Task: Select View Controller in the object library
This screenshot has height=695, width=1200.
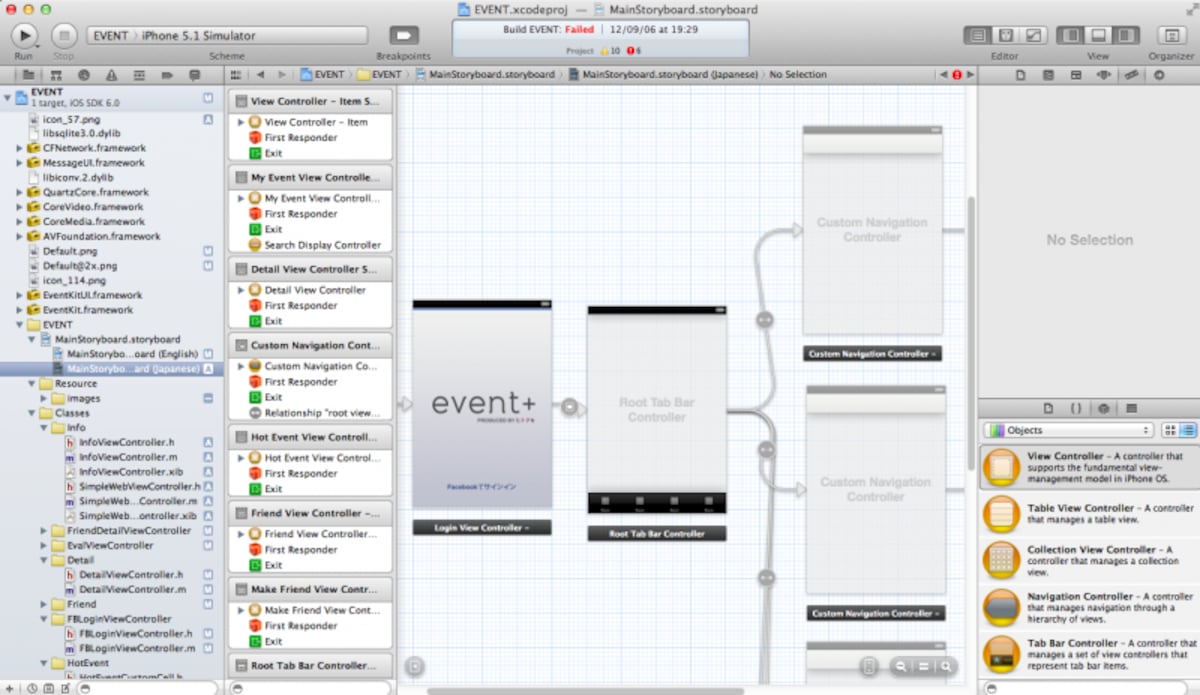Action: click(1089, 467)
